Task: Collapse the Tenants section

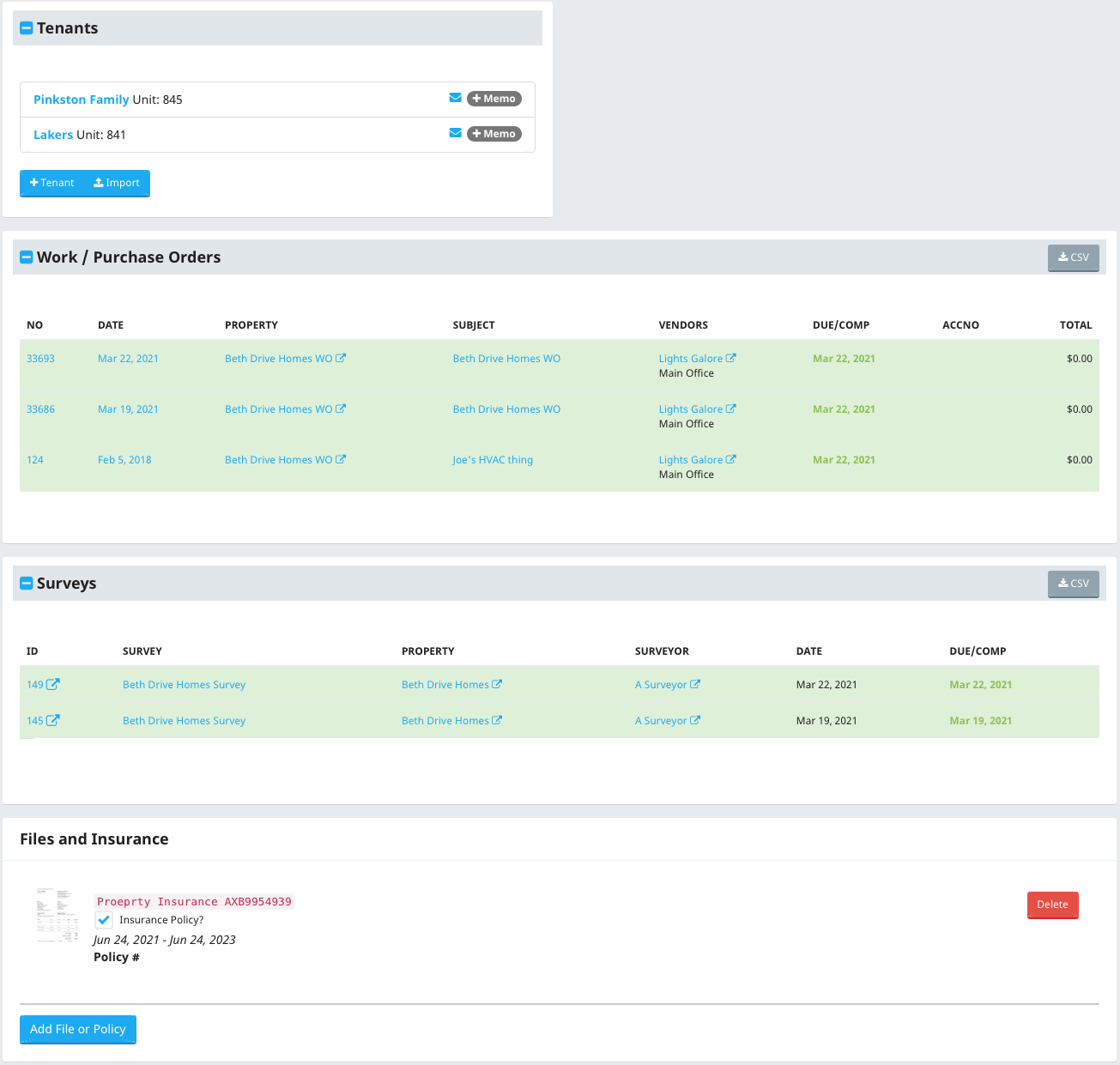Action: [x=27, y=28]
